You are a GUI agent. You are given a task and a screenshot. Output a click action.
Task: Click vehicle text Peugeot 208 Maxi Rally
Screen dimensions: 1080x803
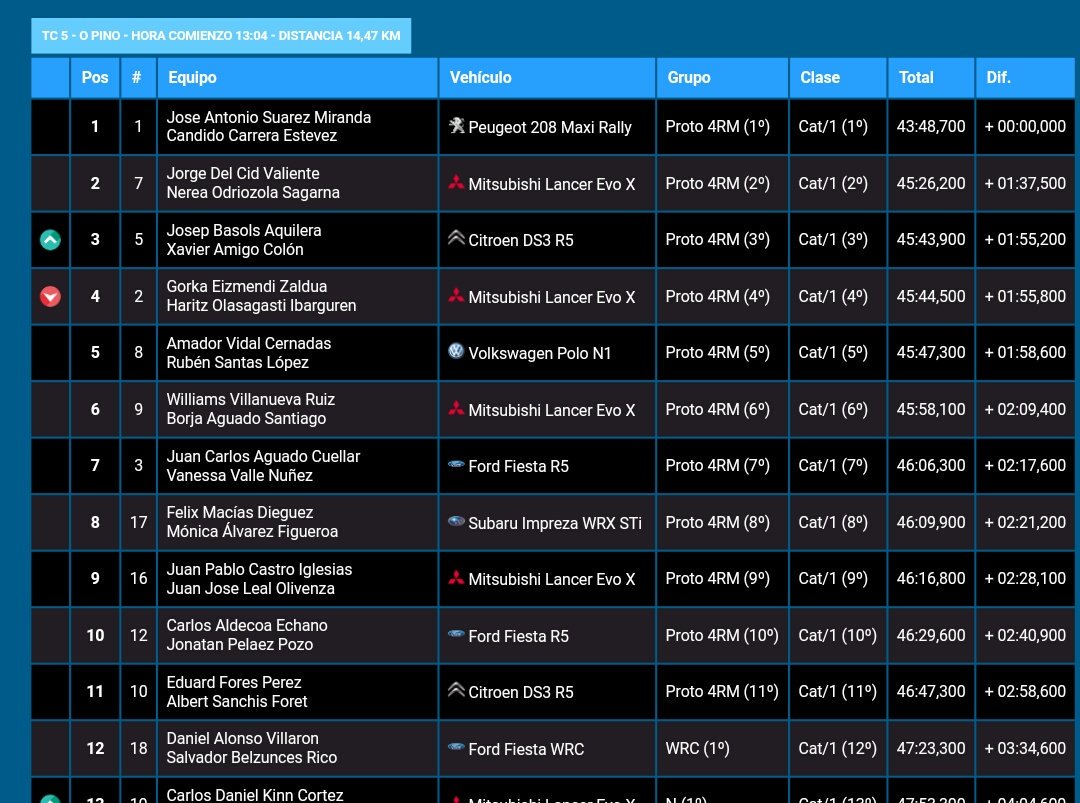[550, 127]
